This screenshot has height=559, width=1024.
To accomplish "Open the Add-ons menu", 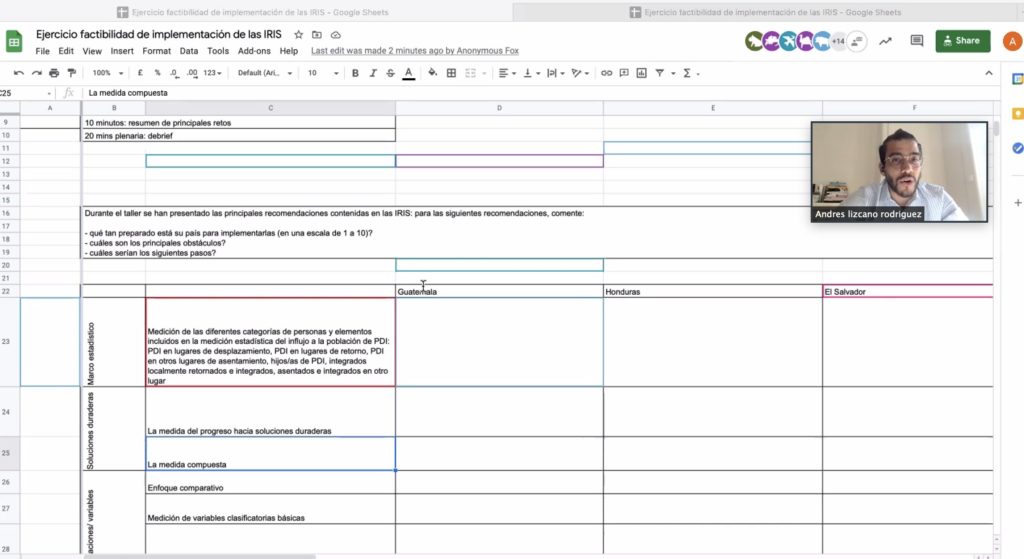I will pyautogui.click(x=254, y=50).
